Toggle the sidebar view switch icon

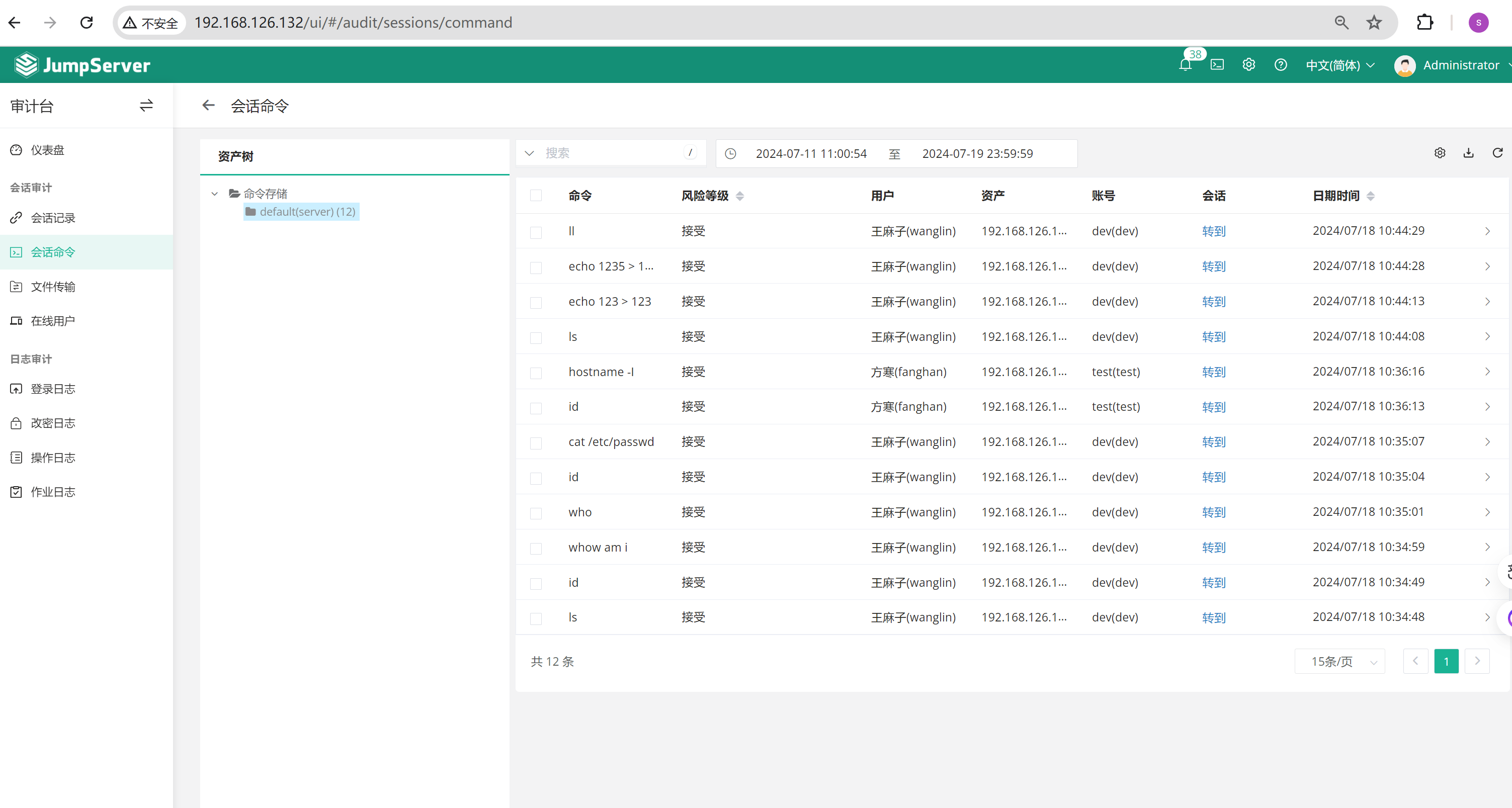point(146,106)
